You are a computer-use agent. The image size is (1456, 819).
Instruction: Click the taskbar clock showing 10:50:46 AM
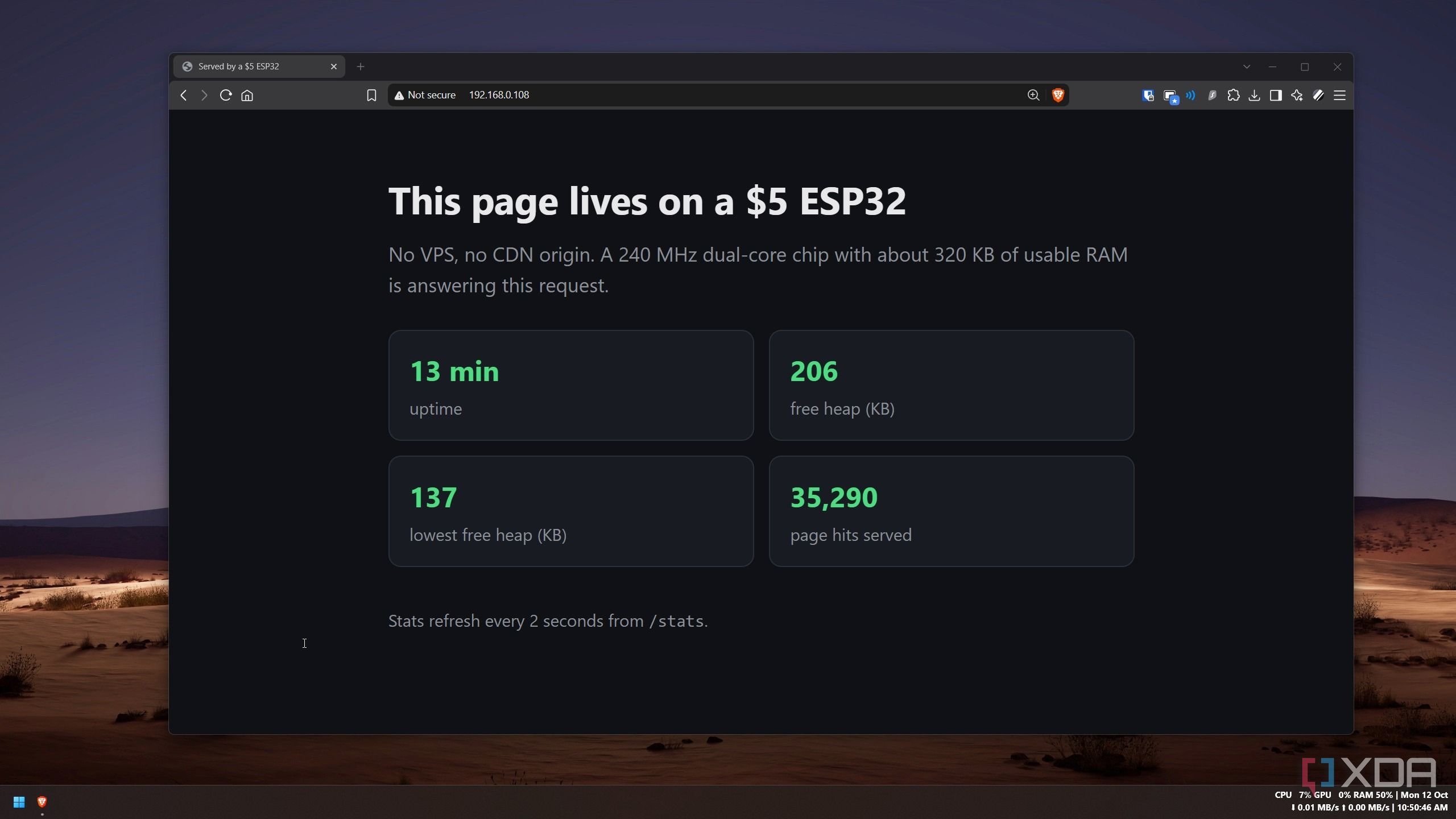[1422, 808]
